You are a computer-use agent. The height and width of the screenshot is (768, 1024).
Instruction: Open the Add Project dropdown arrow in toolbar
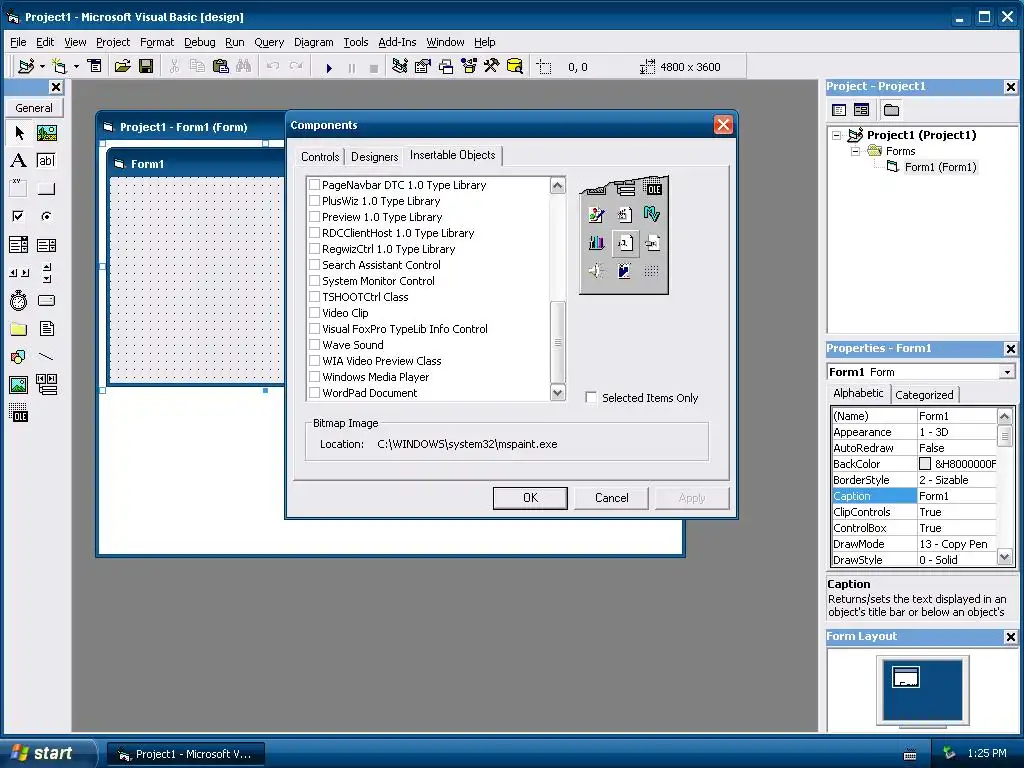tap(42, 66)
